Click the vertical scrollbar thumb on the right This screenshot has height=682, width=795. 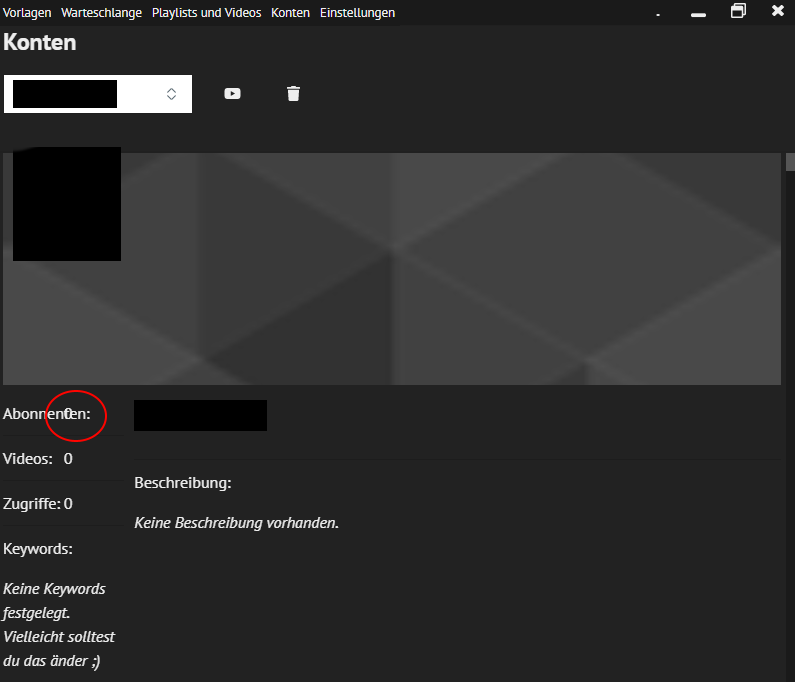(x=789, y=163)
